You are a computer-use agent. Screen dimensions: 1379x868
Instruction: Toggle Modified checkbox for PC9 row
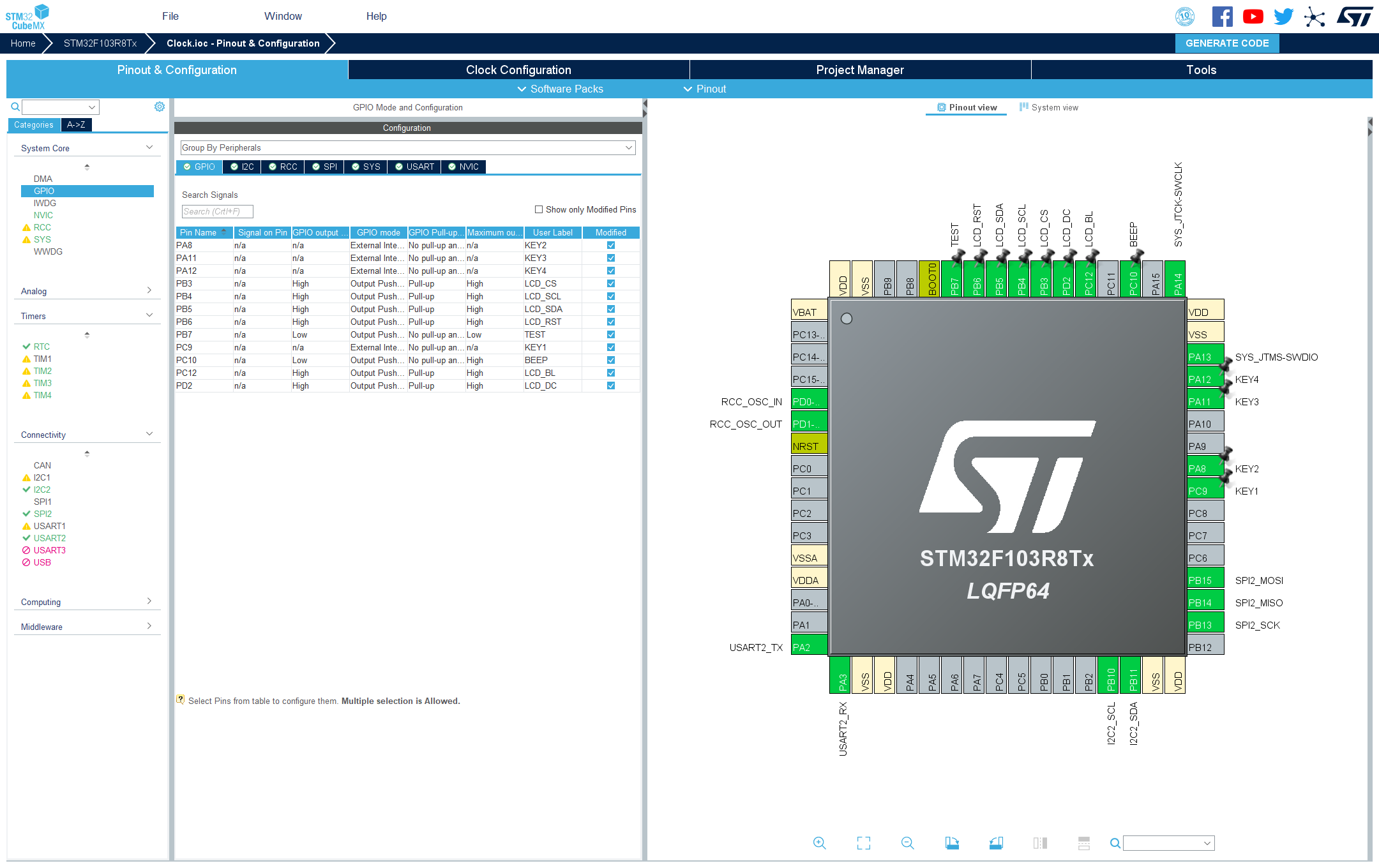[x=611, y=347]
